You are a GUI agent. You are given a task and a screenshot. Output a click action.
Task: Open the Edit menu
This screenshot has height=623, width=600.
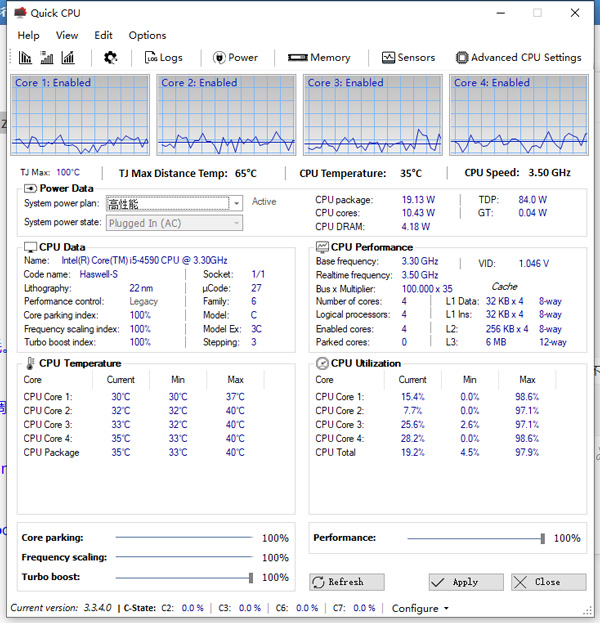pyautogui.click(x=103, y=35)
